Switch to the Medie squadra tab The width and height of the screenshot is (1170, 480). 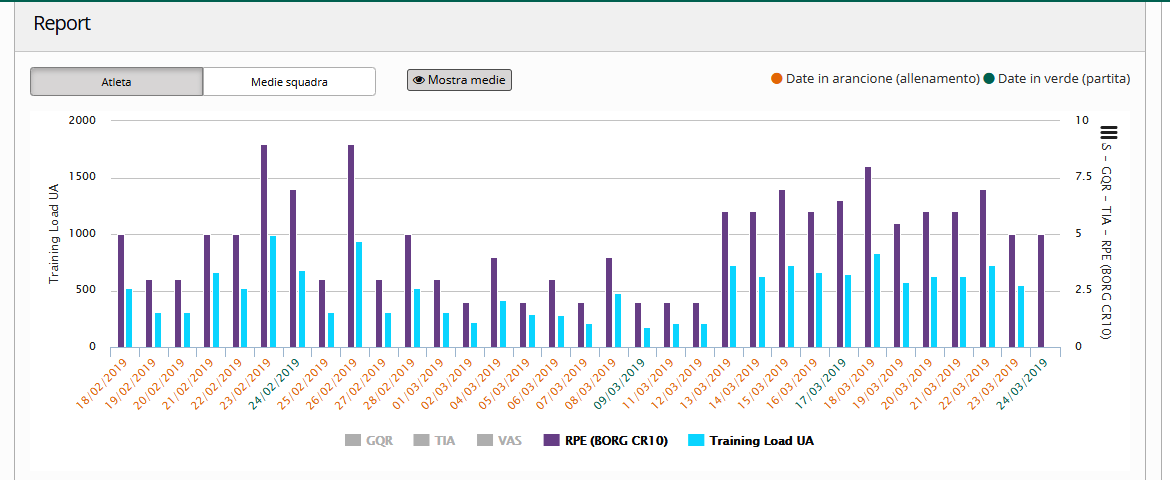click(289, 82)
